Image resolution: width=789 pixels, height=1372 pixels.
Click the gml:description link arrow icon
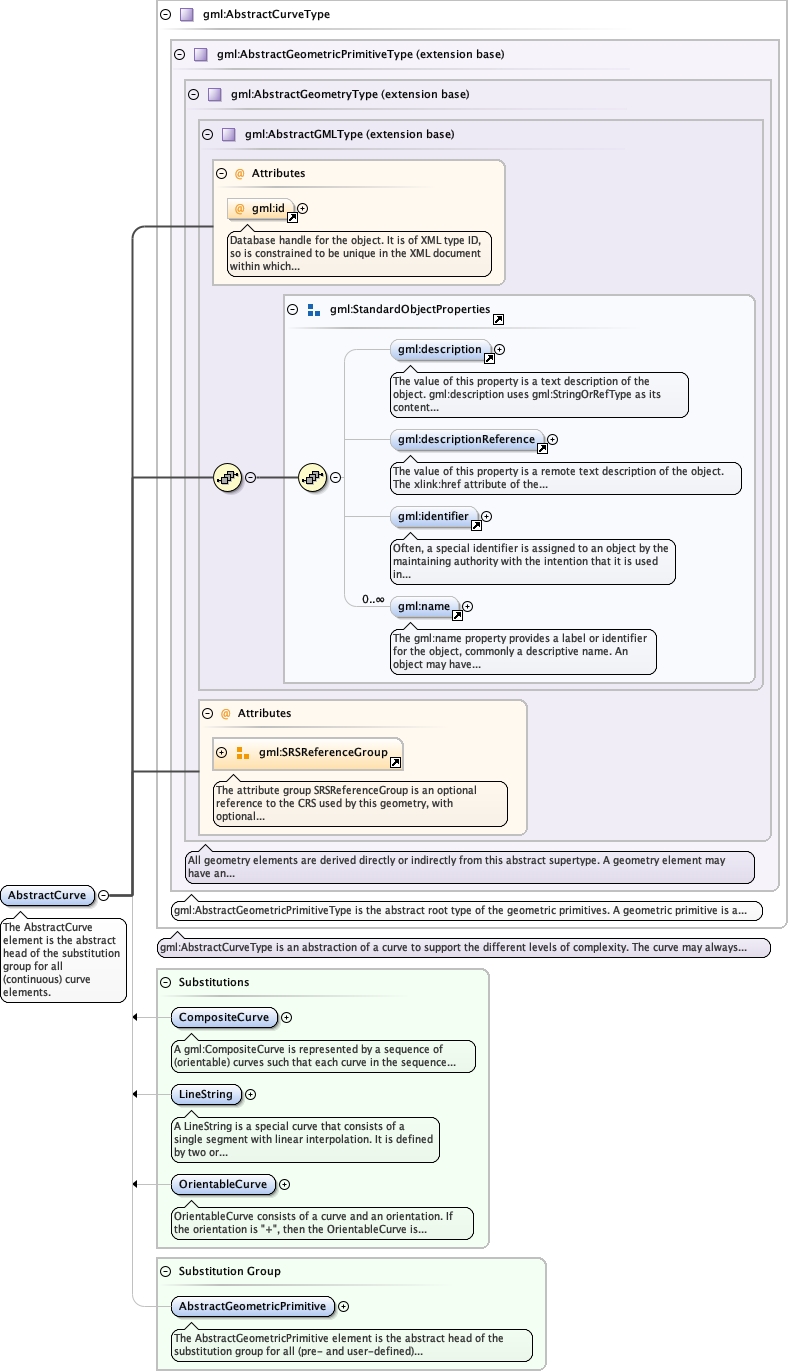point(489,358)
